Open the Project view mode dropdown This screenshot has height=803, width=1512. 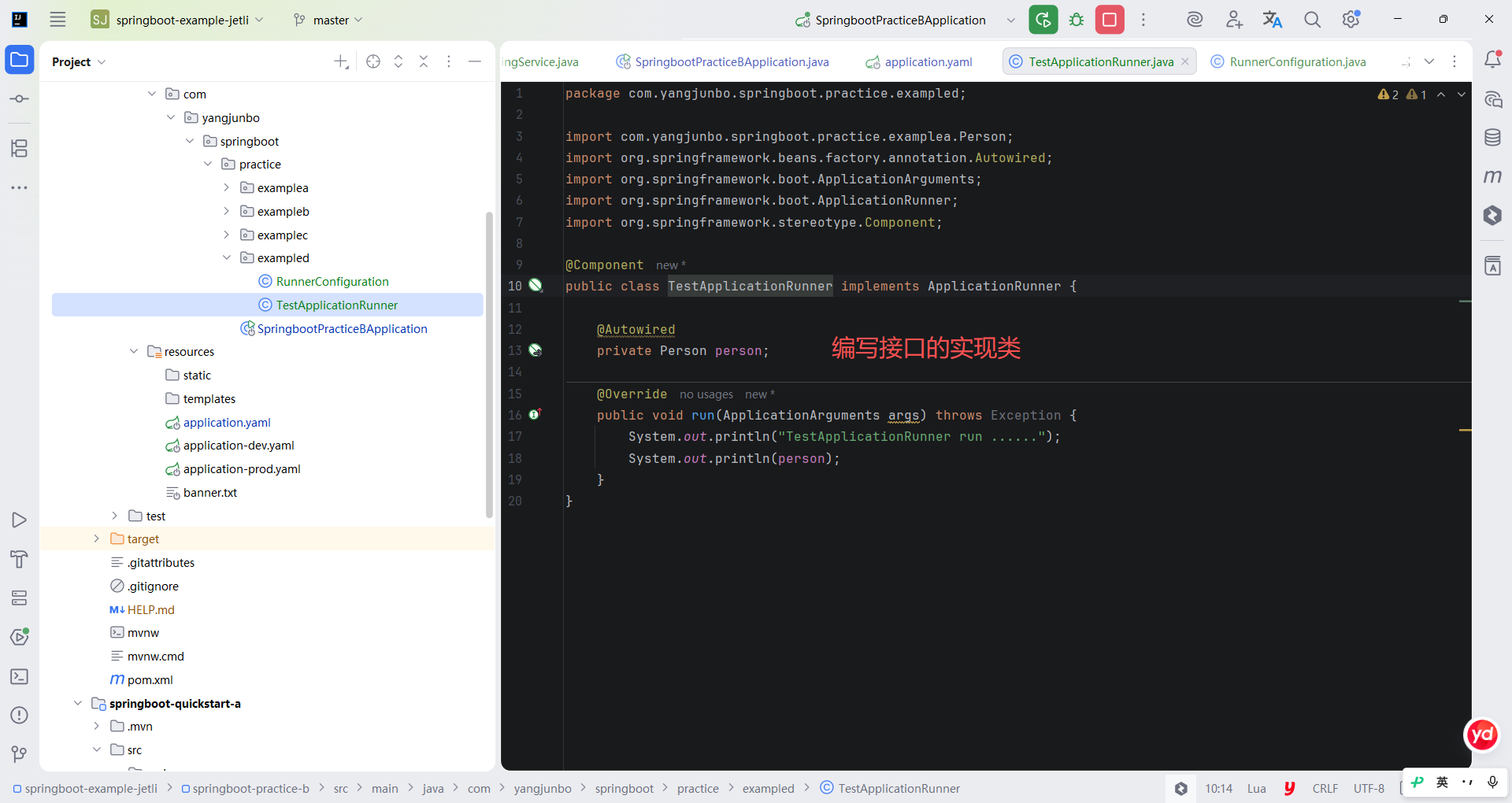tap(78, 61)
